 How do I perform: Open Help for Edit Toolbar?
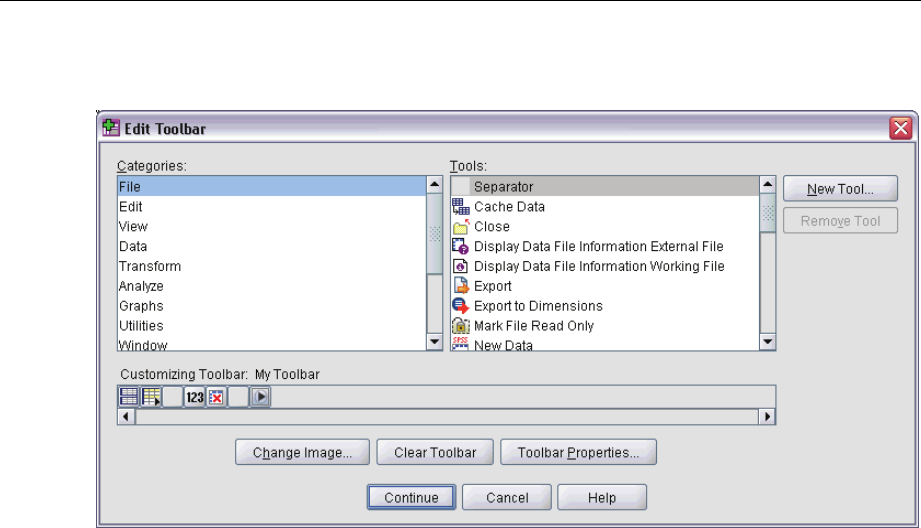(602, 497)
